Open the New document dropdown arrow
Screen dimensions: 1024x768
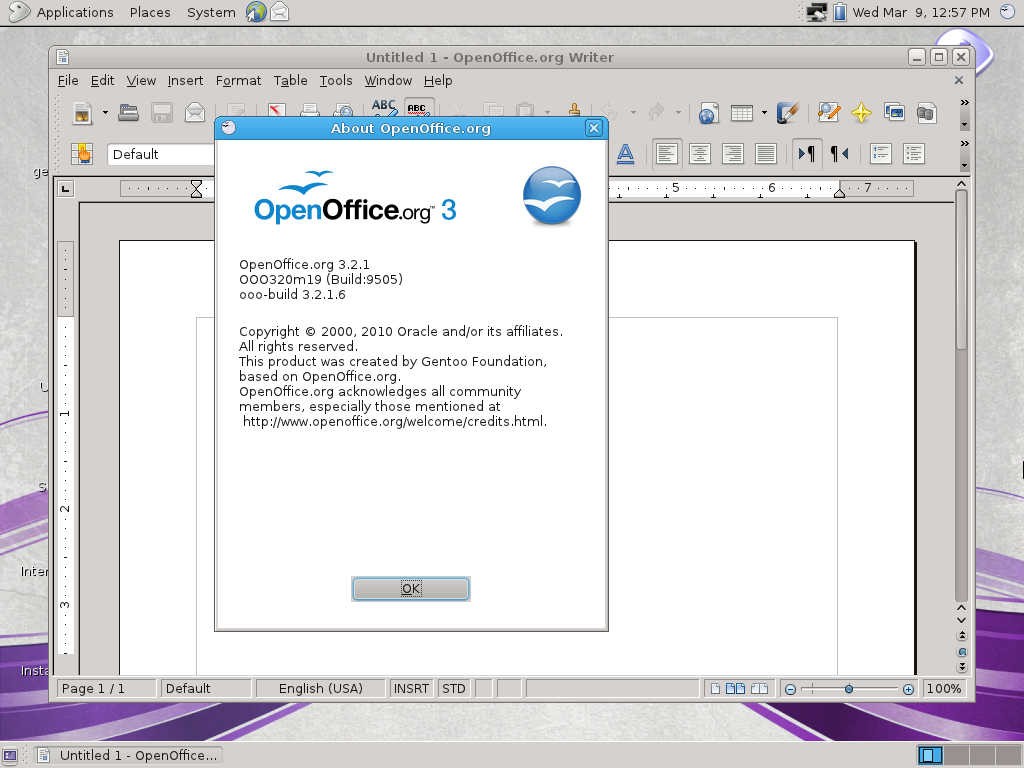[104, 112]
